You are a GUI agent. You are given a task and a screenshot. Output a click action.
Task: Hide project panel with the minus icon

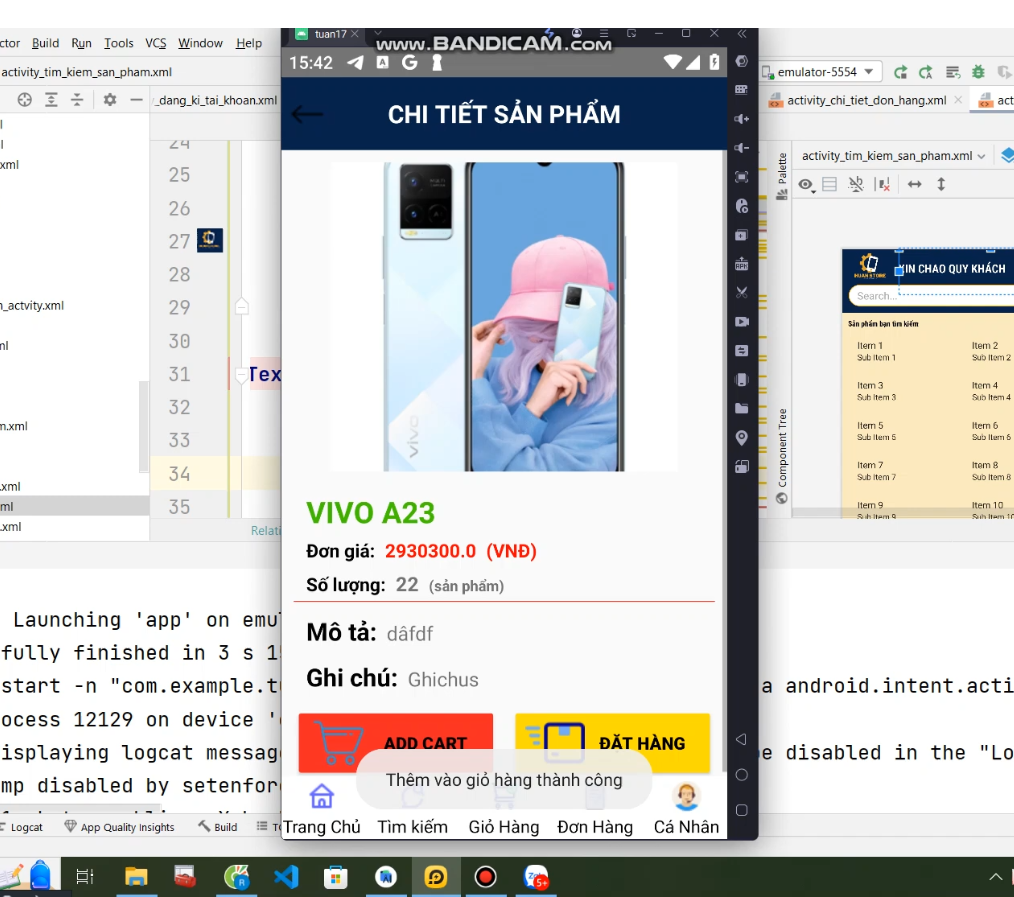(136, 100)
